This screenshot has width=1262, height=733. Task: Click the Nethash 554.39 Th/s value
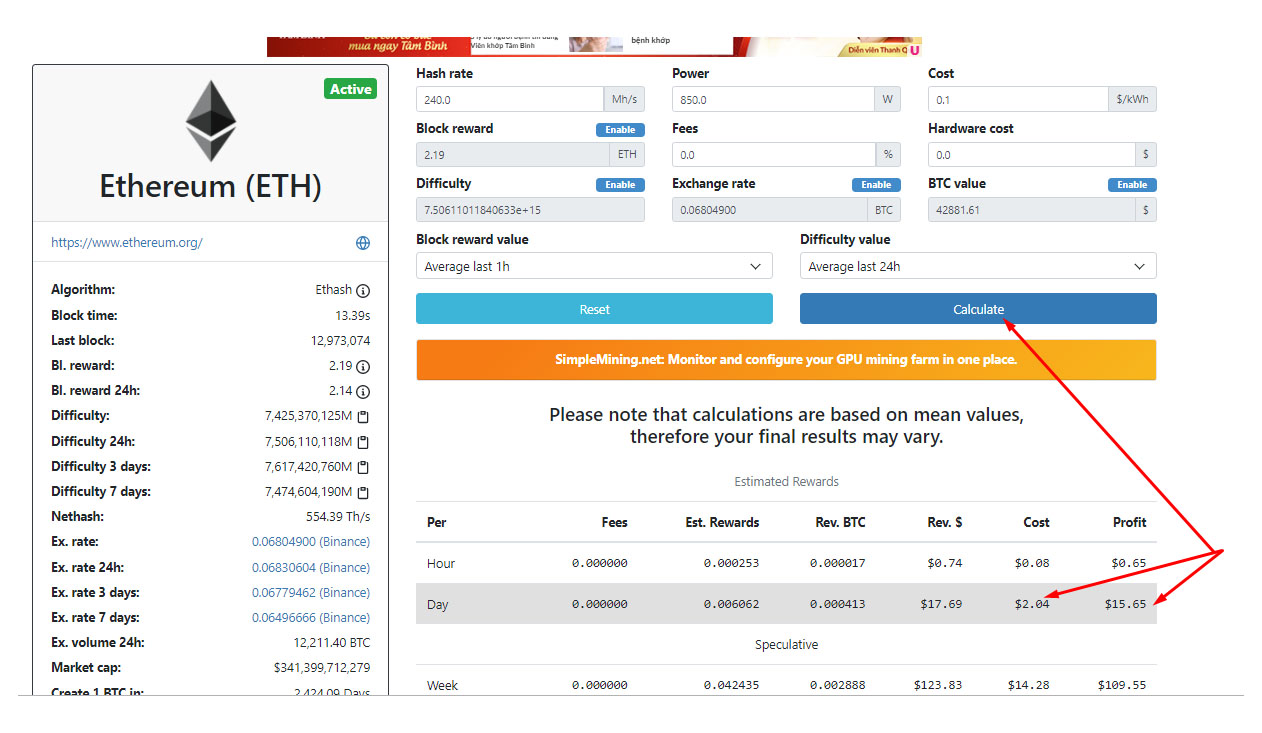[x=338, y=517]
